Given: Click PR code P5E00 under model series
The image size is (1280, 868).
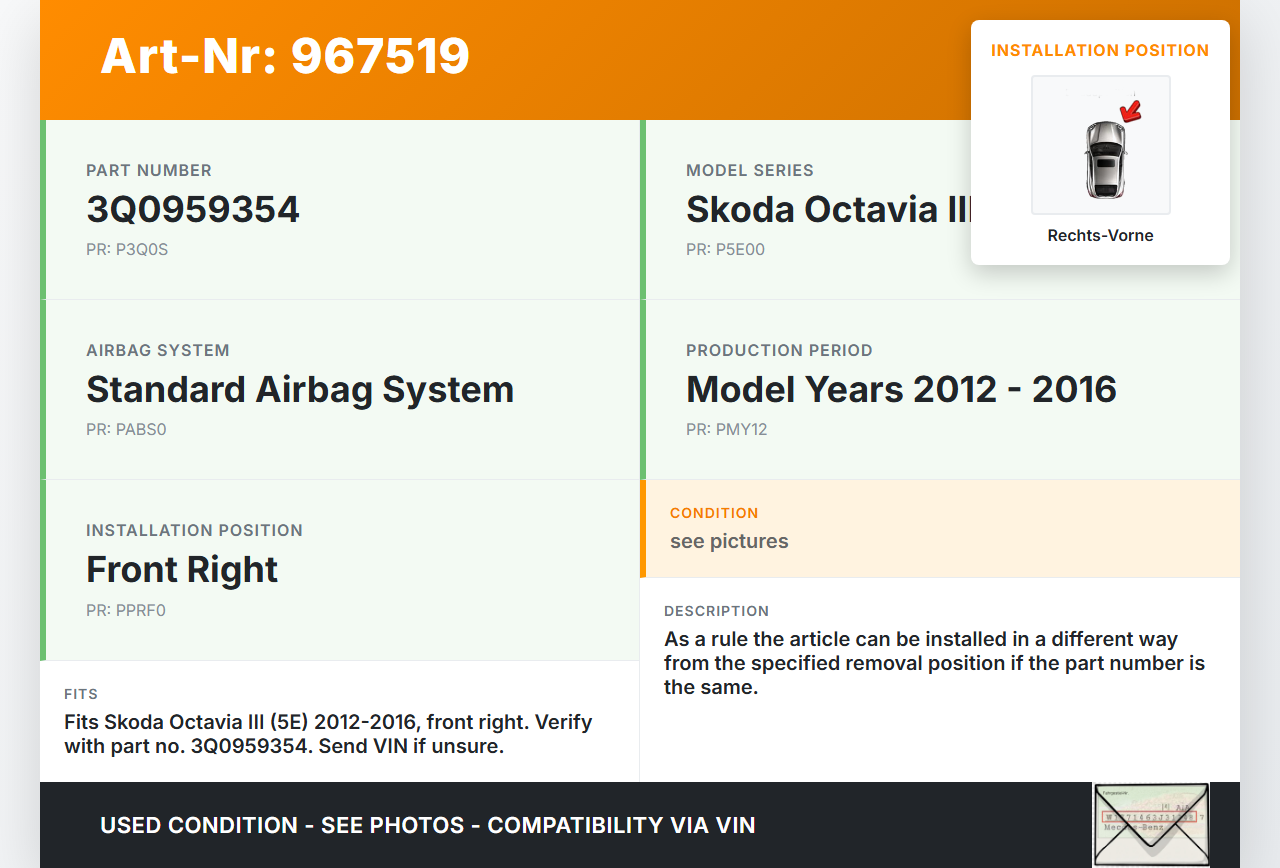Looking at the screenshot, I should click(725, 250).
